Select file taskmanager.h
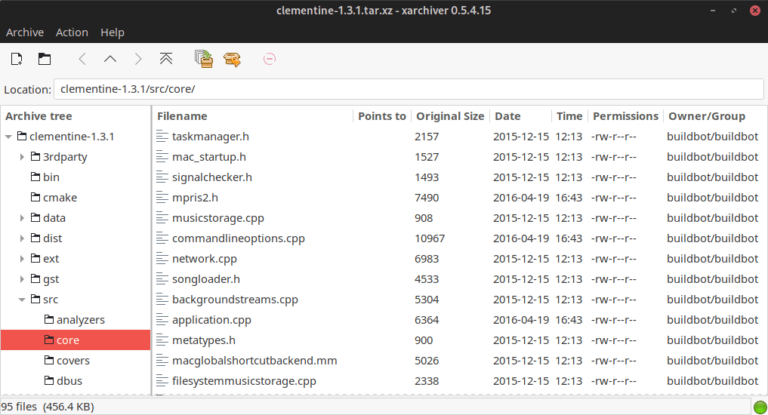768x415 pixels. pos(211,137)
